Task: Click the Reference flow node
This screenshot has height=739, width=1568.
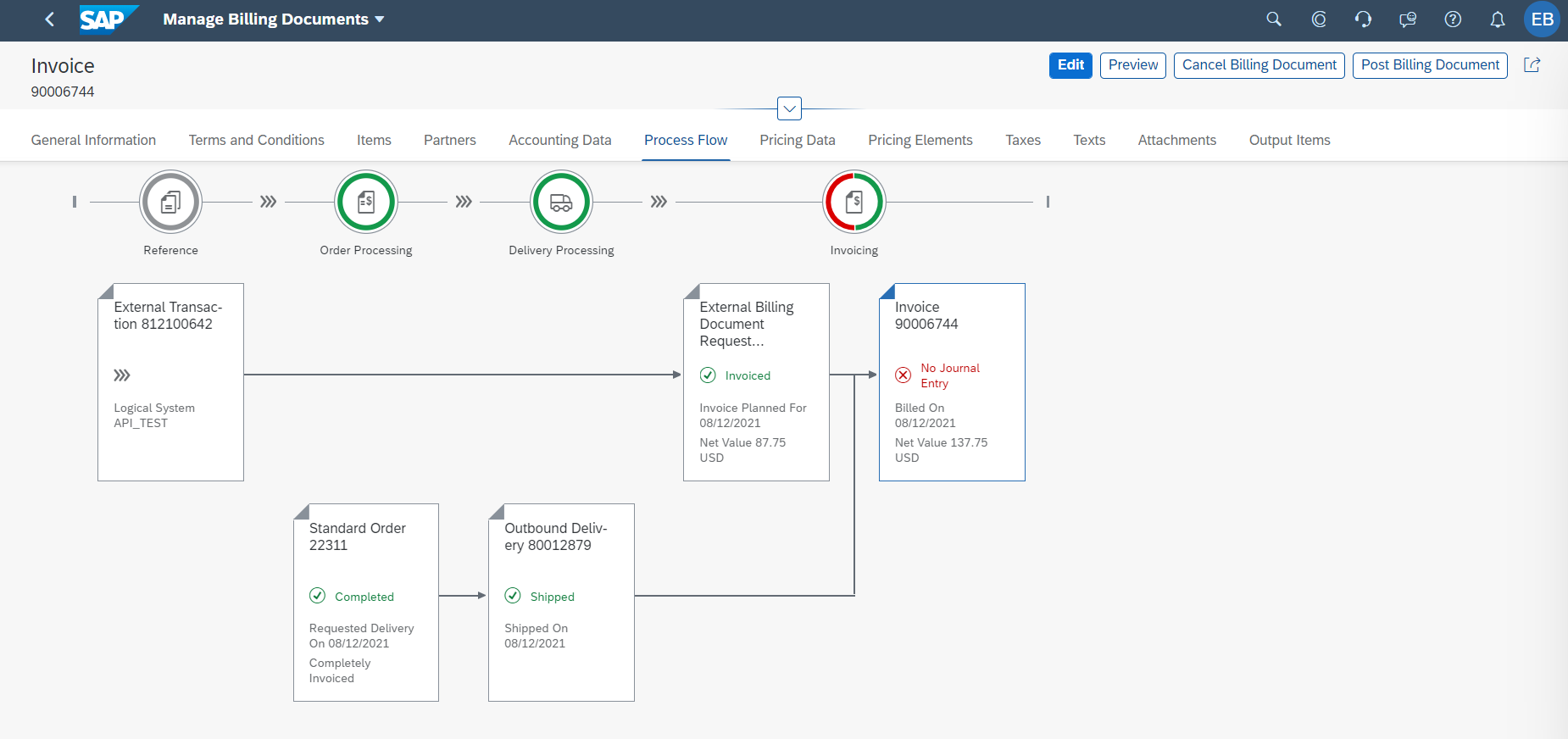Action: point(170,203)
